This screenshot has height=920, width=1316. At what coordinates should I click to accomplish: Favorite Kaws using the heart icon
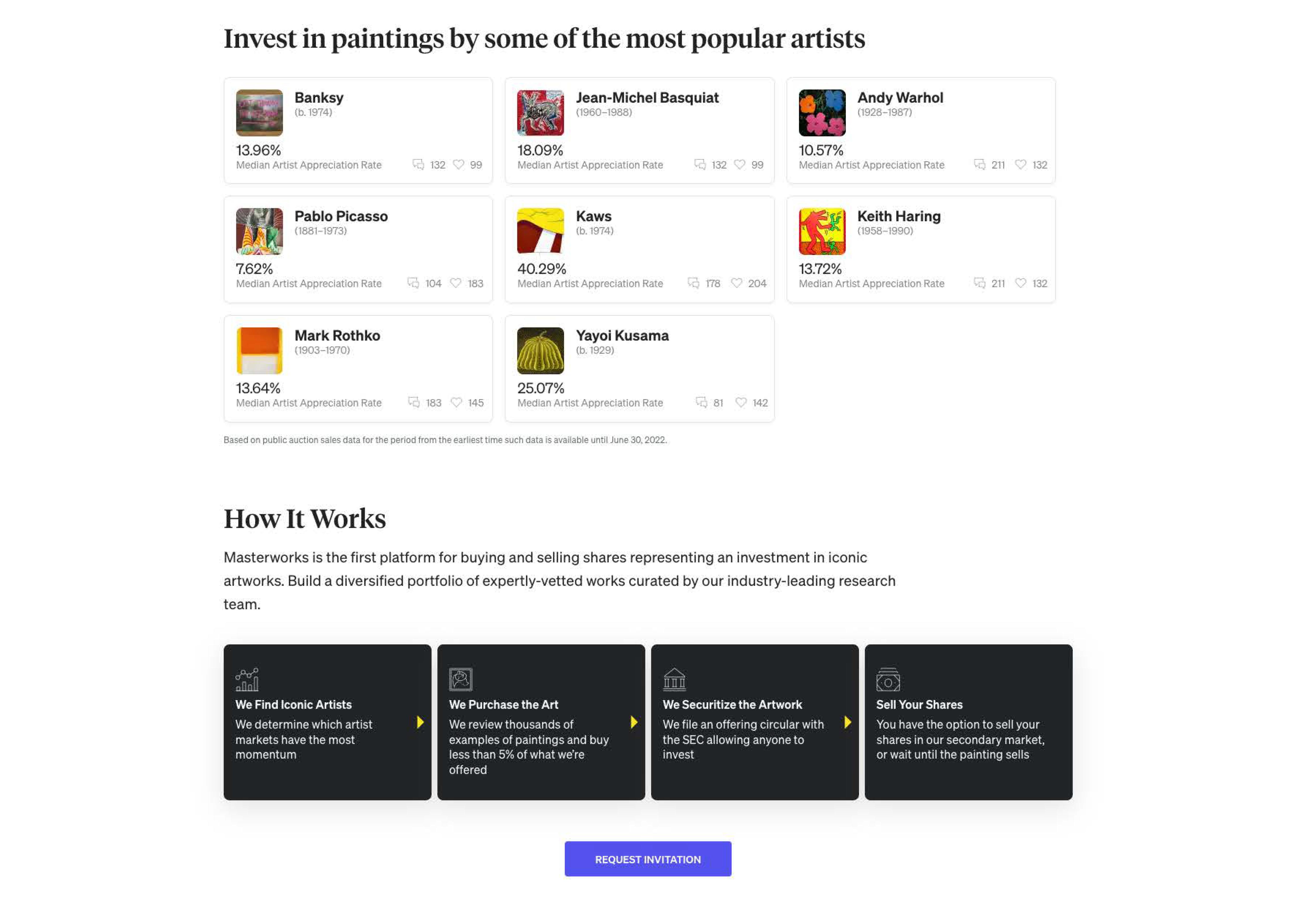tap(737, 283)
